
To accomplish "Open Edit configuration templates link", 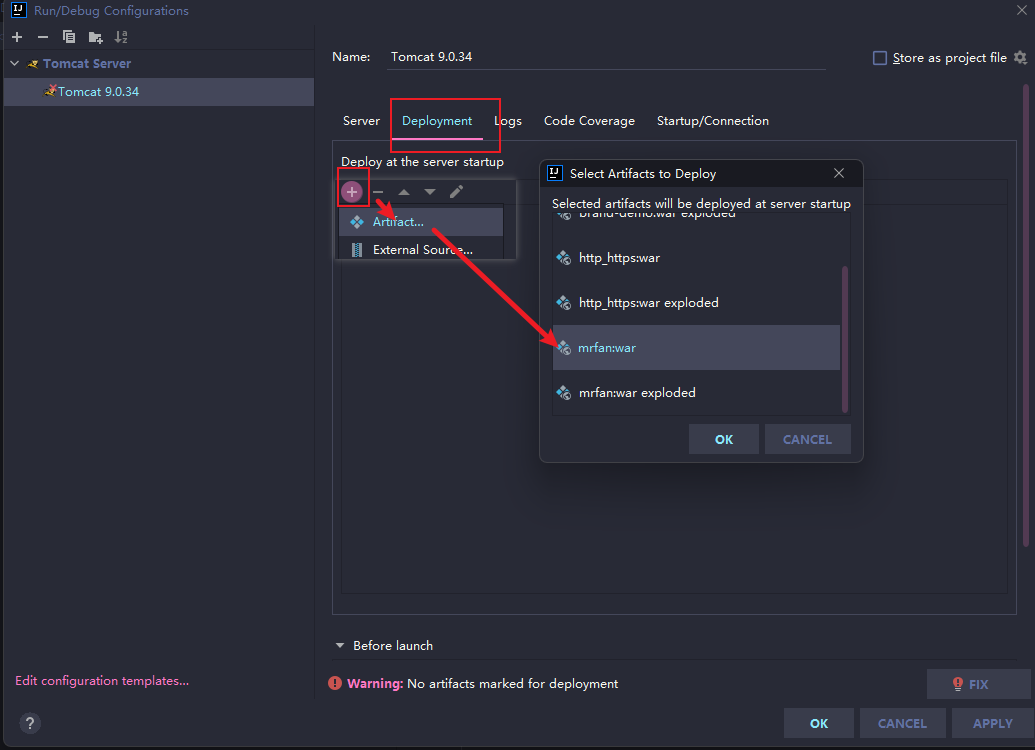I will click(x=102, y=681).
